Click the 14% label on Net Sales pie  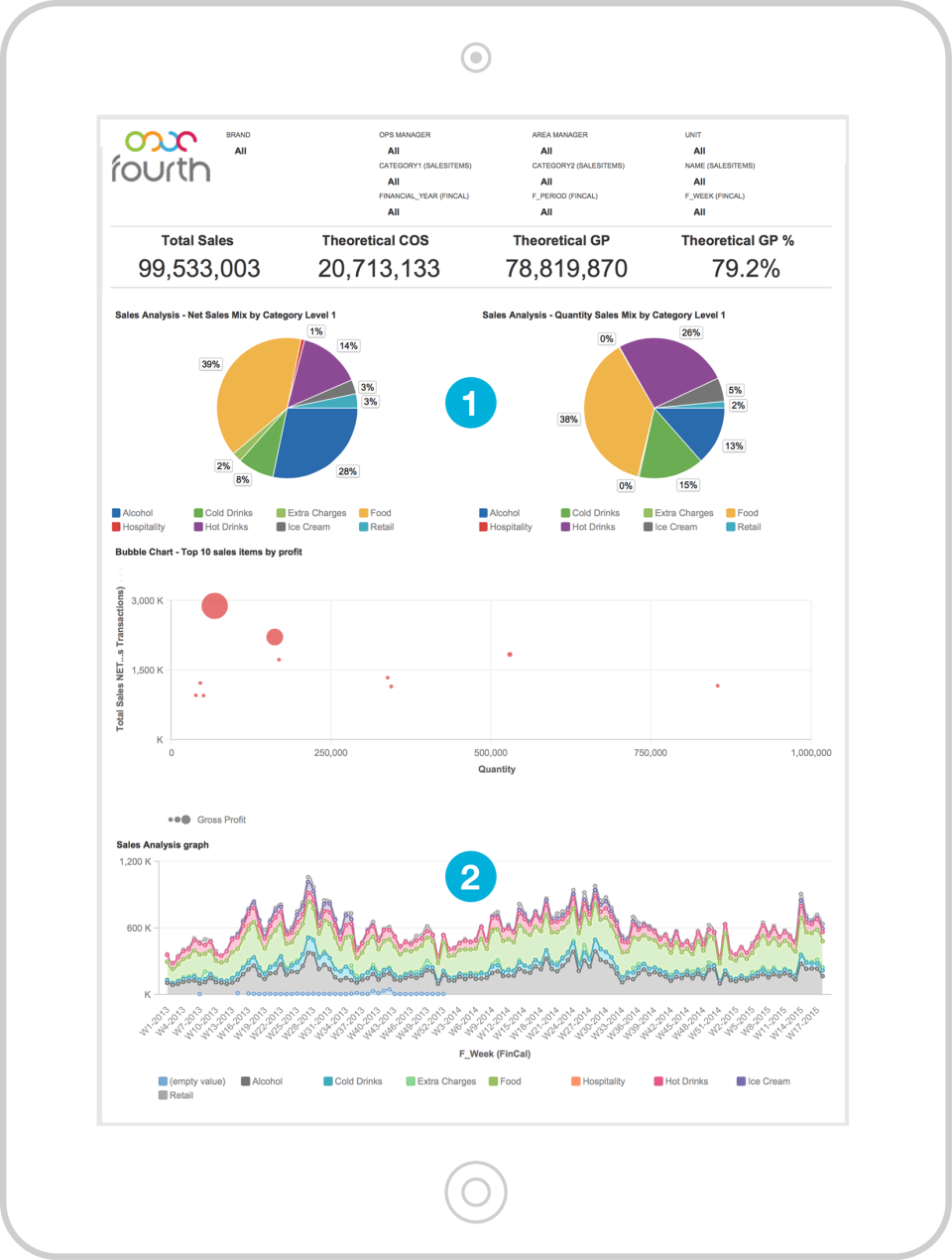pos(348,346)
